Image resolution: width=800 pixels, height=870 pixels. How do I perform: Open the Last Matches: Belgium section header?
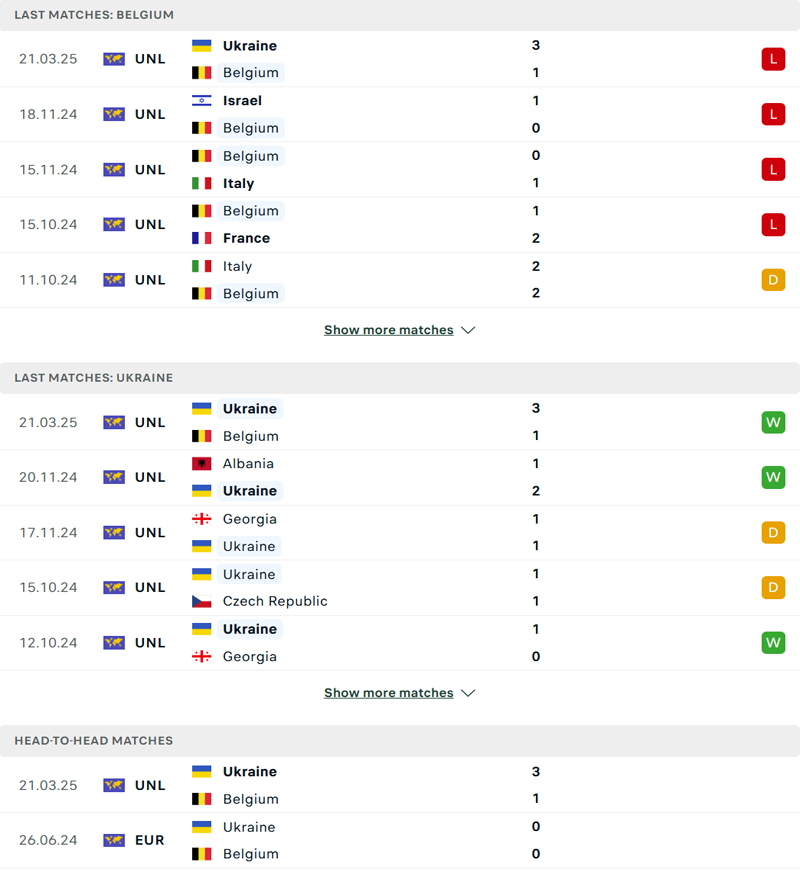[x=94, y=15]
